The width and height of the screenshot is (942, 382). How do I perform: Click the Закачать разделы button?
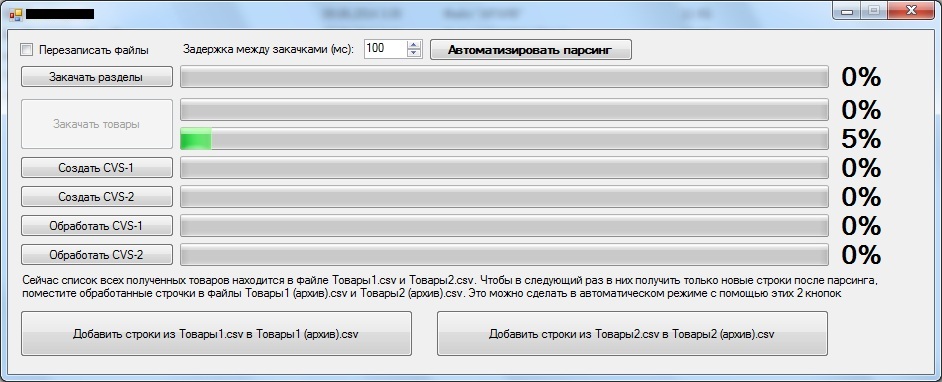click(x=97, y=77)
